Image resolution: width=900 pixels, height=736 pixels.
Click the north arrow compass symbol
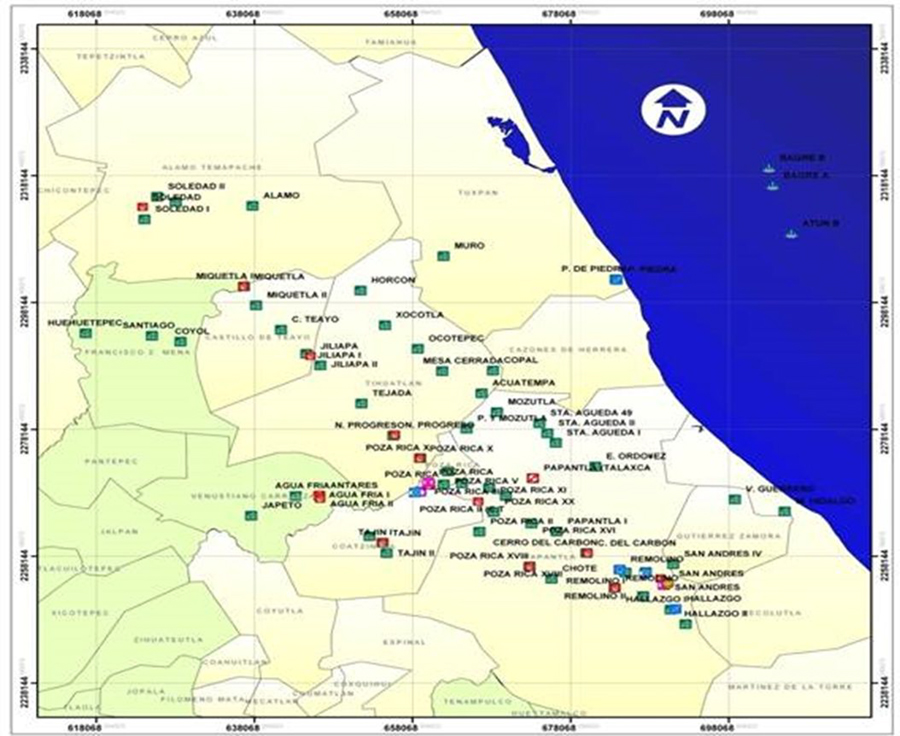674,111
